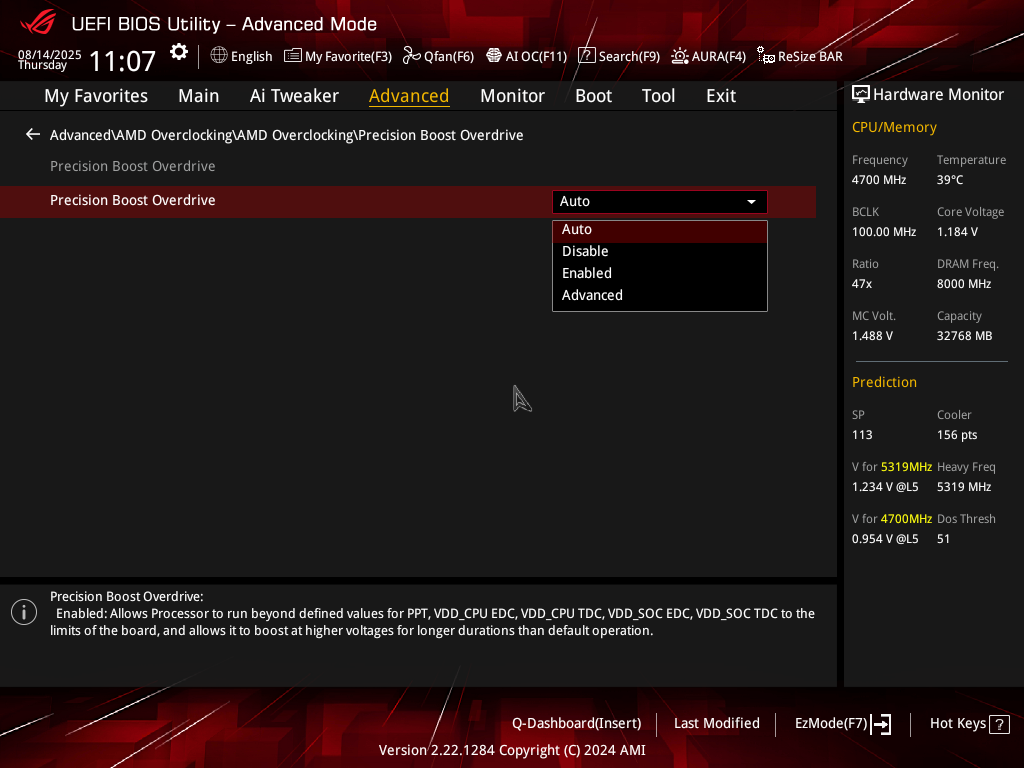The width and height of the screenshot is (1024, 768).
Task: Click the SP value 113
Action: (862, 435)
